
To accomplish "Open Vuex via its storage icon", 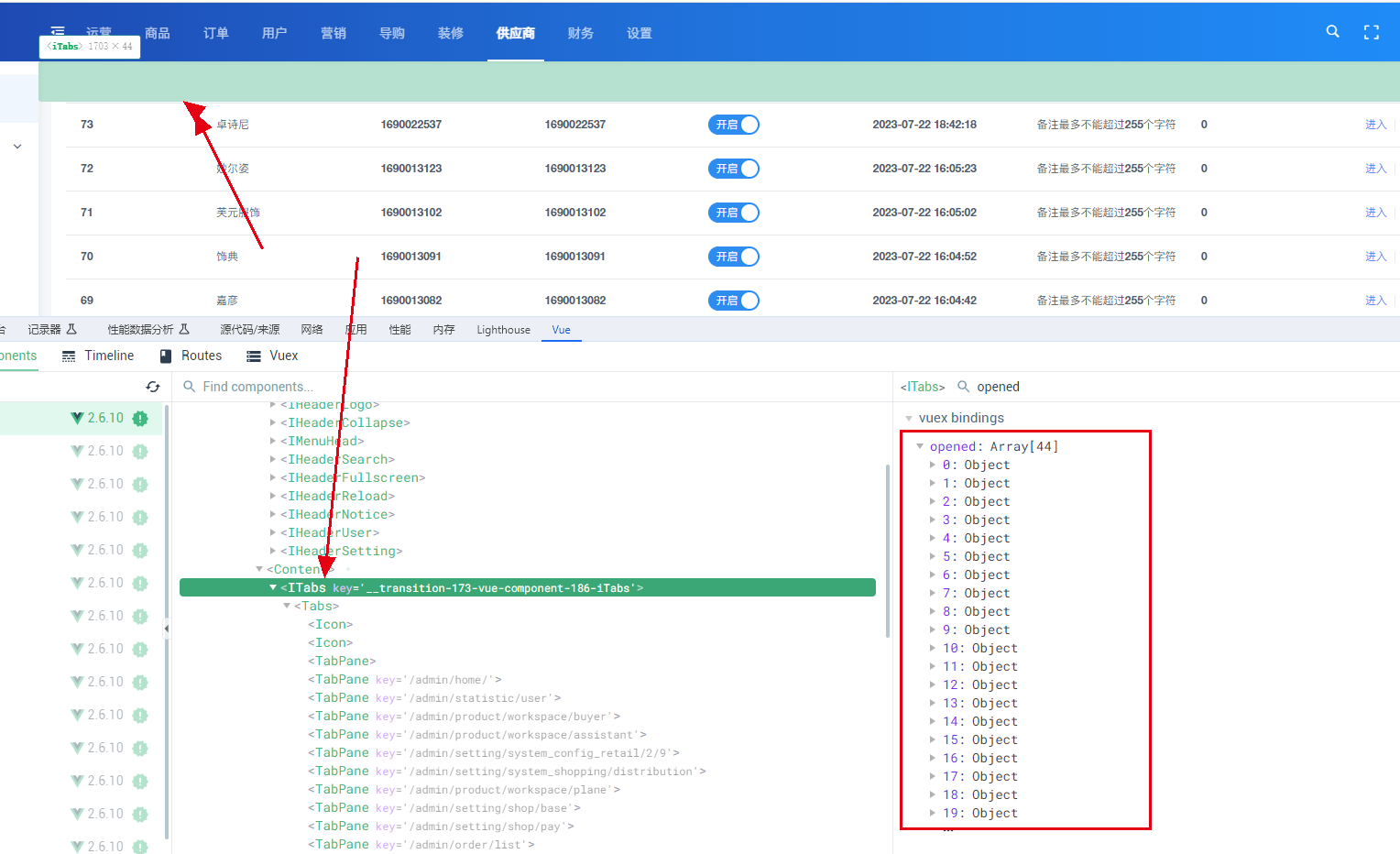I will (x=254, y=356).
